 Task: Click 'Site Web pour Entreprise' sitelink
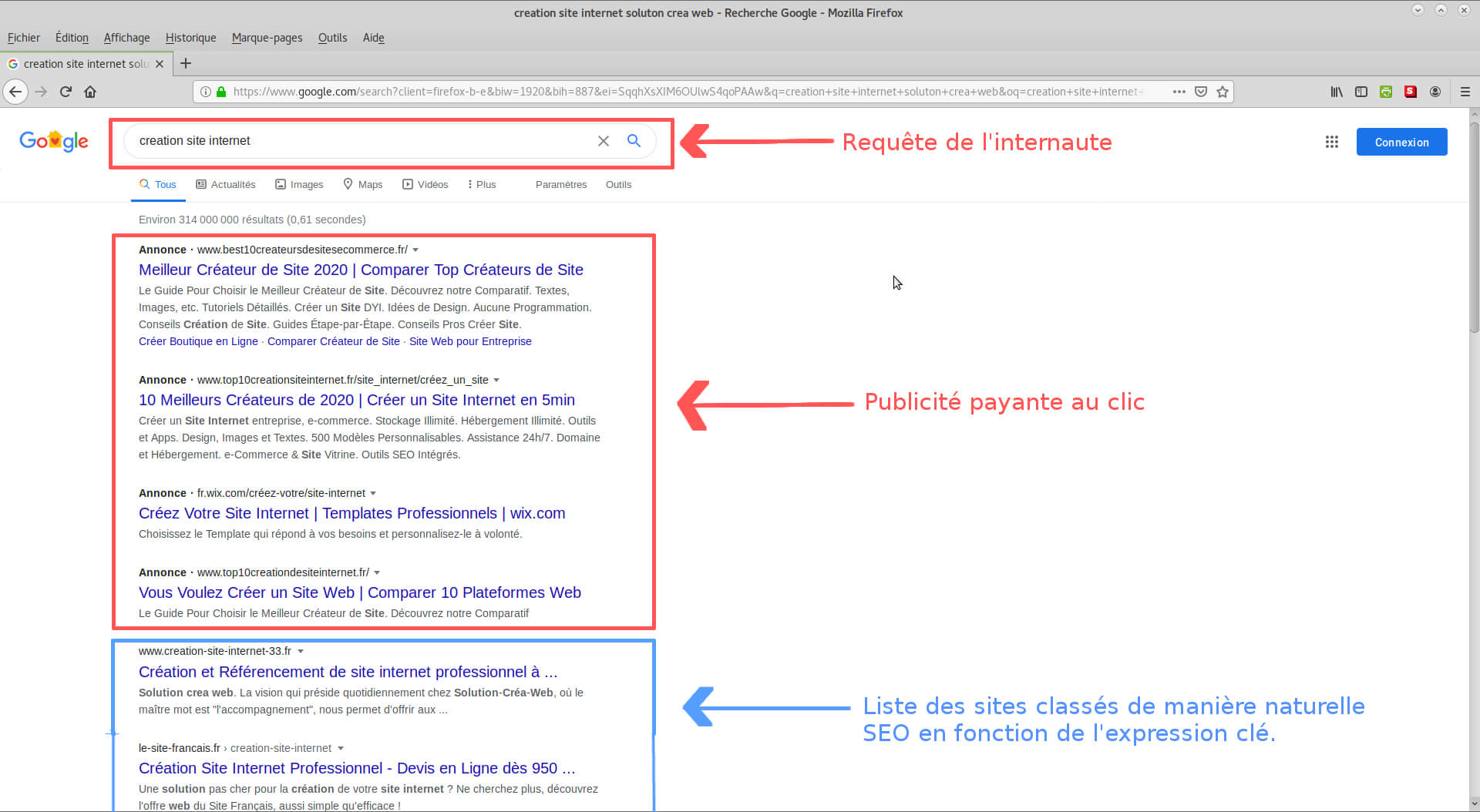(x=470, y=341)
